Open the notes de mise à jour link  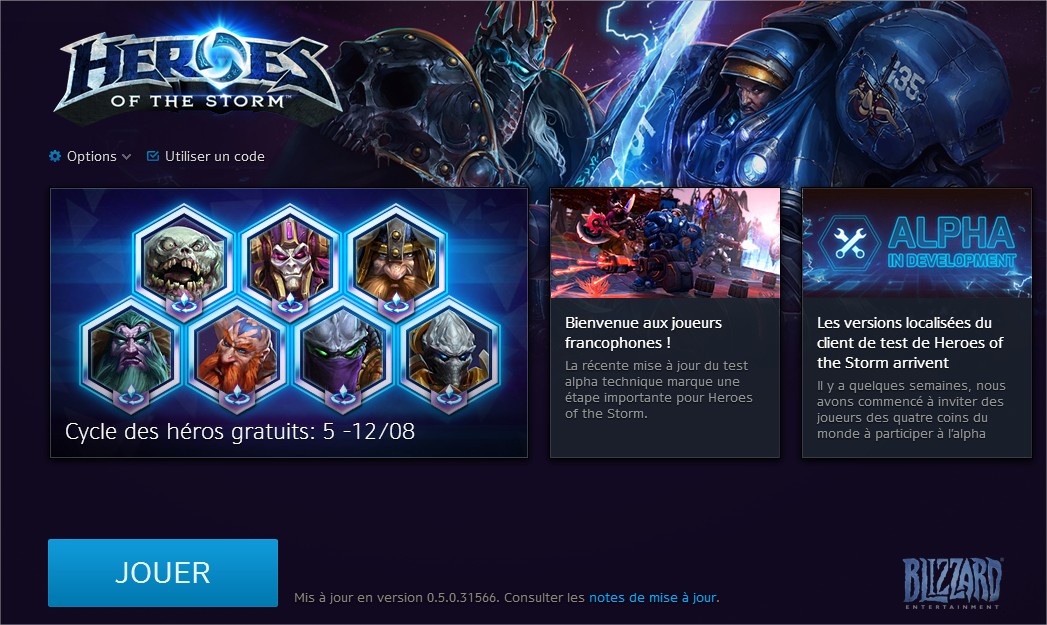click(652, 598)
